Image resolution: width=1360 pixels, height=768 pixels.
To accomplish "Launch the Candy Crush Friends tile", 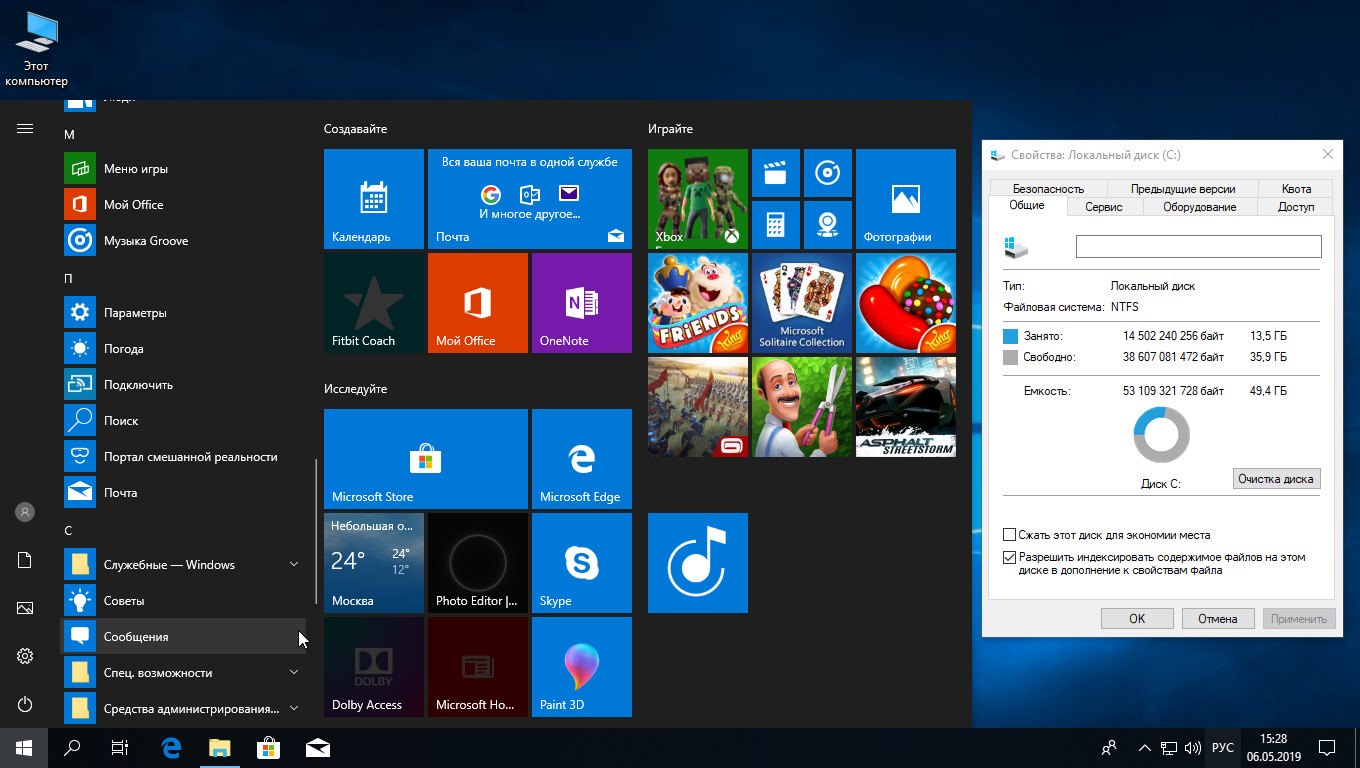I will click(698, 303).
